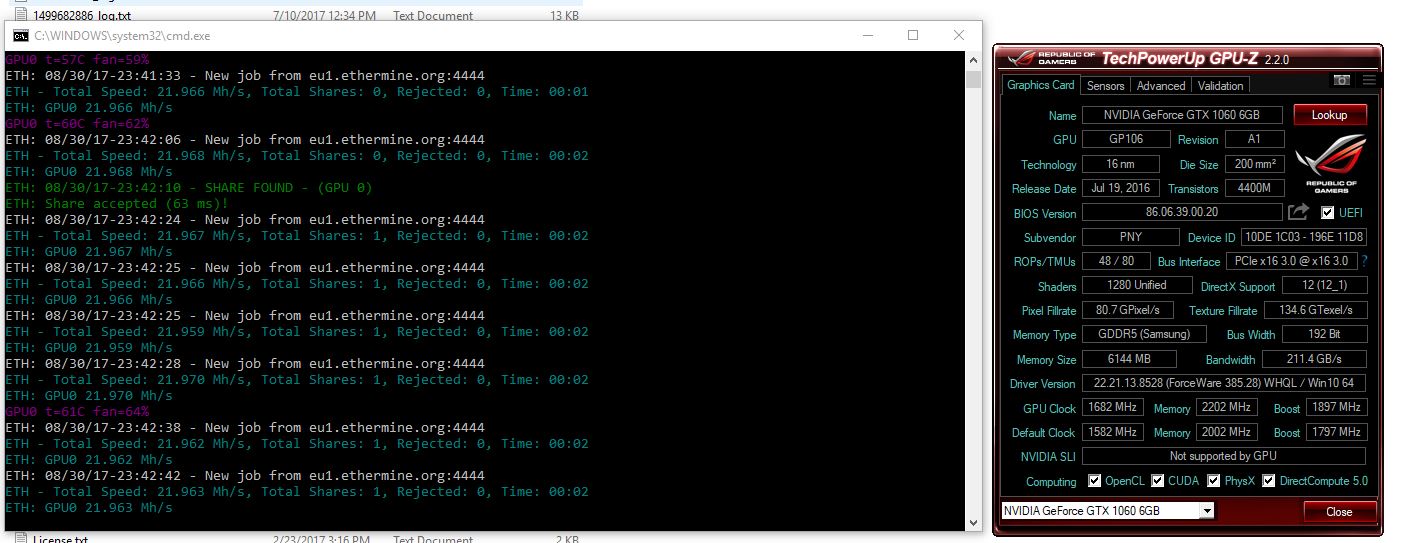This screenshot has height=543, width=1425.
Task: Toggle the OpenCL checkbox
Action: click(1094, 481)
